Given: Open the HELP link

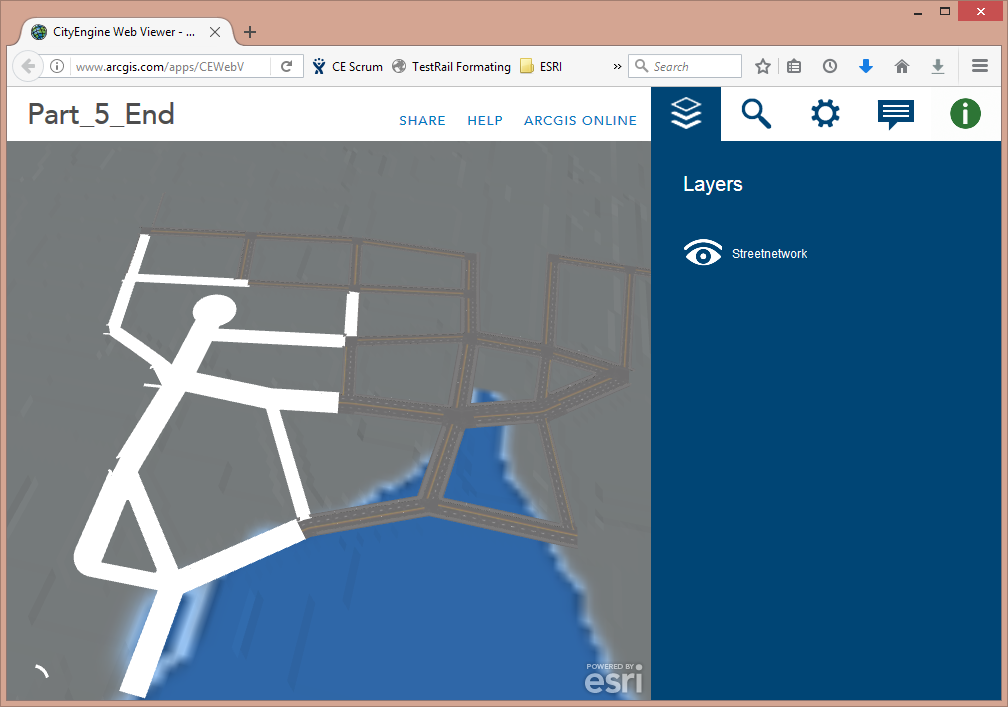Looking at the screenshot, I should pos(485,121).
